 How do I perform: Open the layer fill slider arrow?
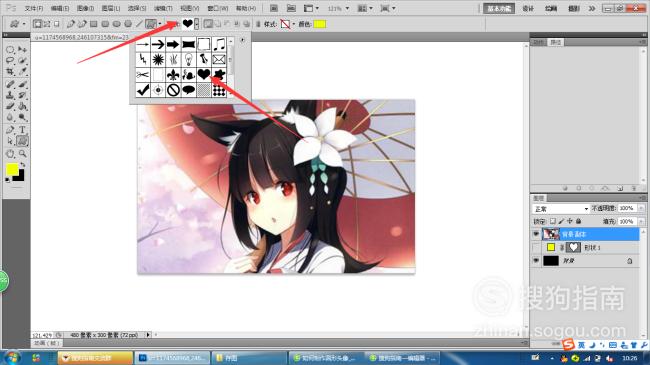pos(641,221)
